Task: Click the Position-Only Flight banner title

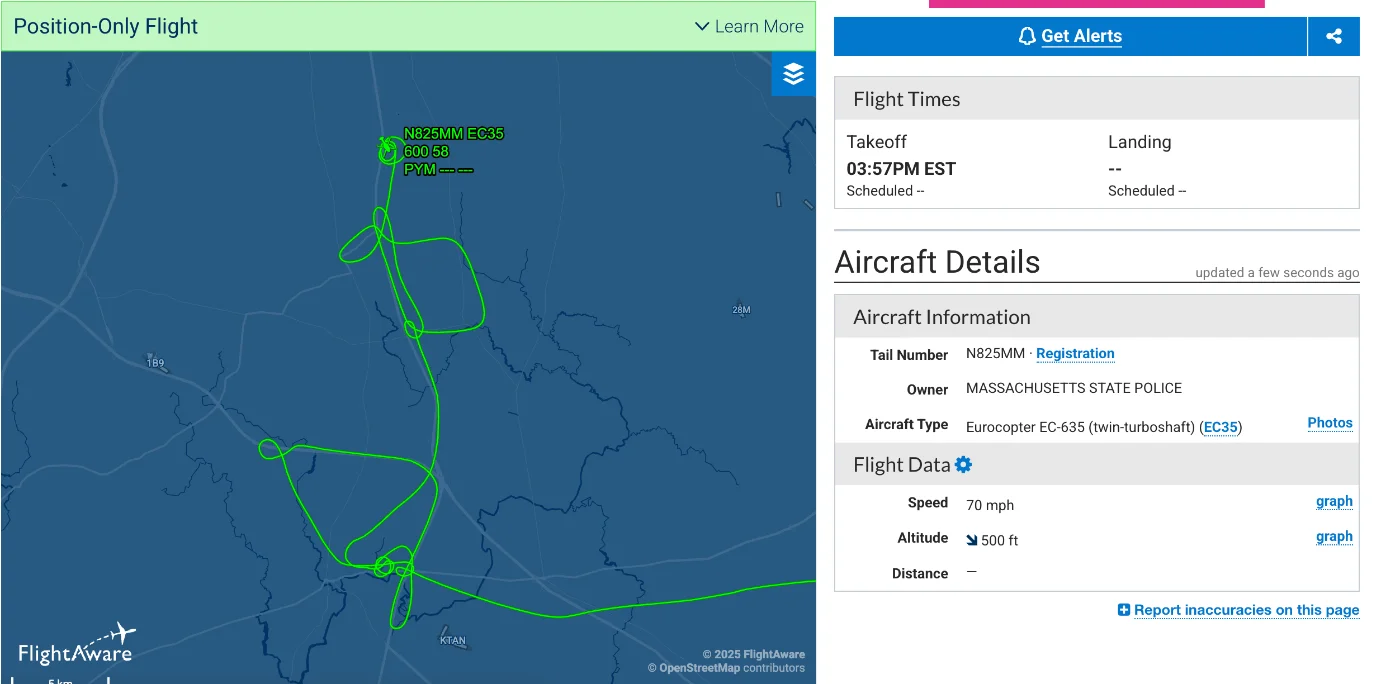Action: [x=106, y=27]
